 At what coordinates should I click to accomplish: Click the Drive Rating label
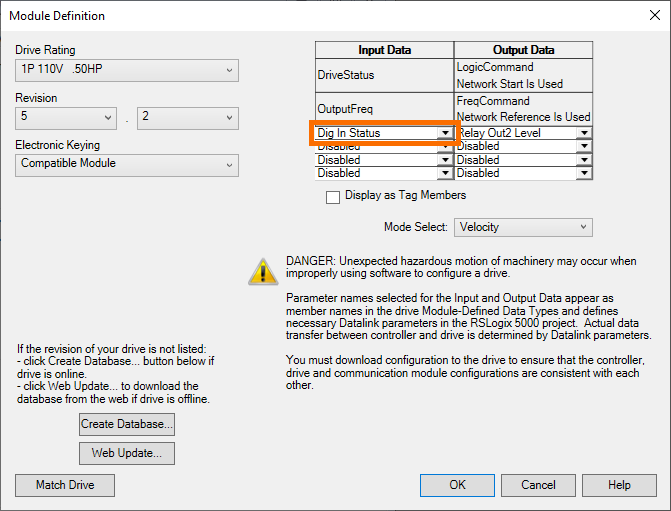(45, 50)
